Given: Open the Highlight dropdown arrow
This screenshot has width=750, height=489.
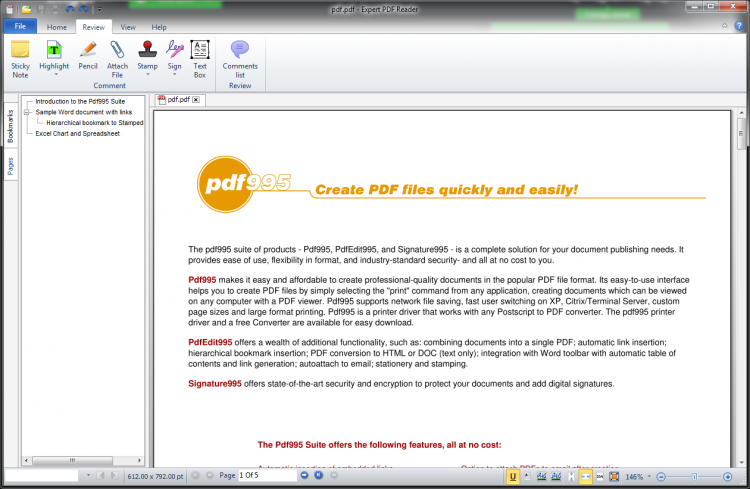Looking at the screenshot, I should [55, 75].
